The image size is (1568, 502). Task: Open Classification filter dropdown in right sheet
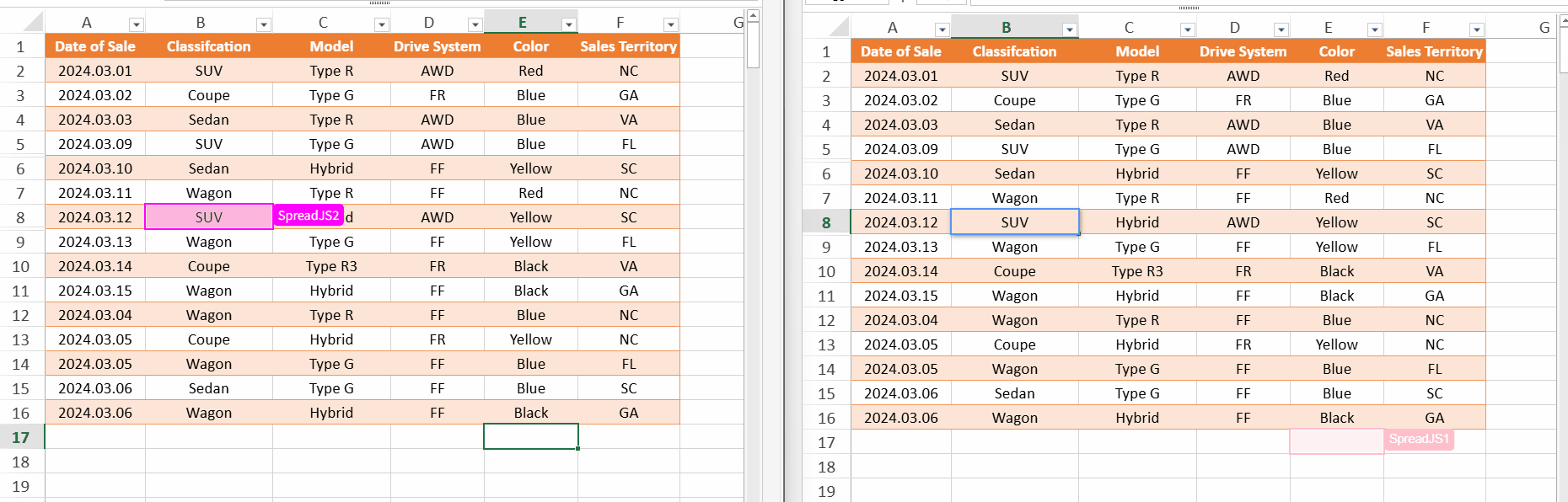click(x=1069, y=30)
